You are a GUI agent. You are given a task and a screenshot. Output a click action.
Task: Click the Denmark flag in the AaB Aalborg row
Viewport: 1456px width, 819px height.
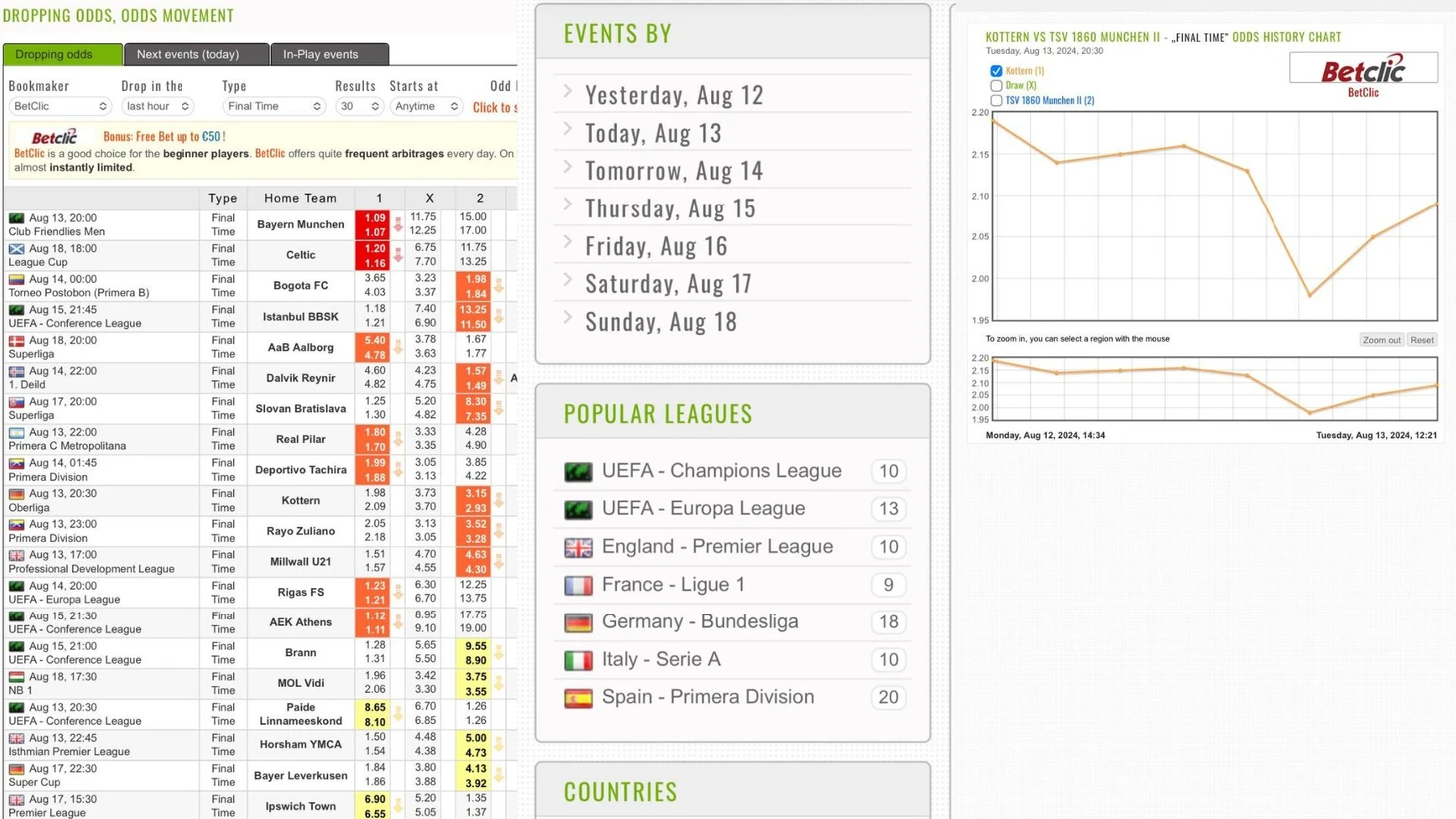tap(16, 341)
